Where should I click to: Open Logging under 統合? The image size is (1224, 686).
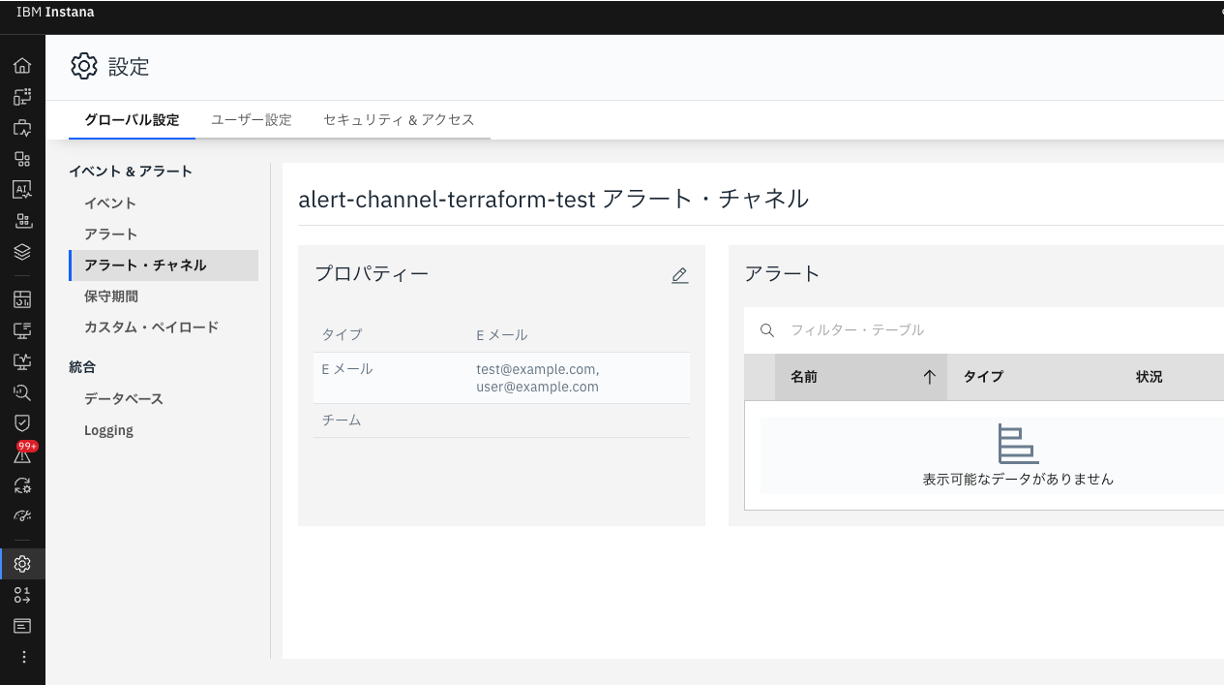pyautogui.click(x=109, y=430)
